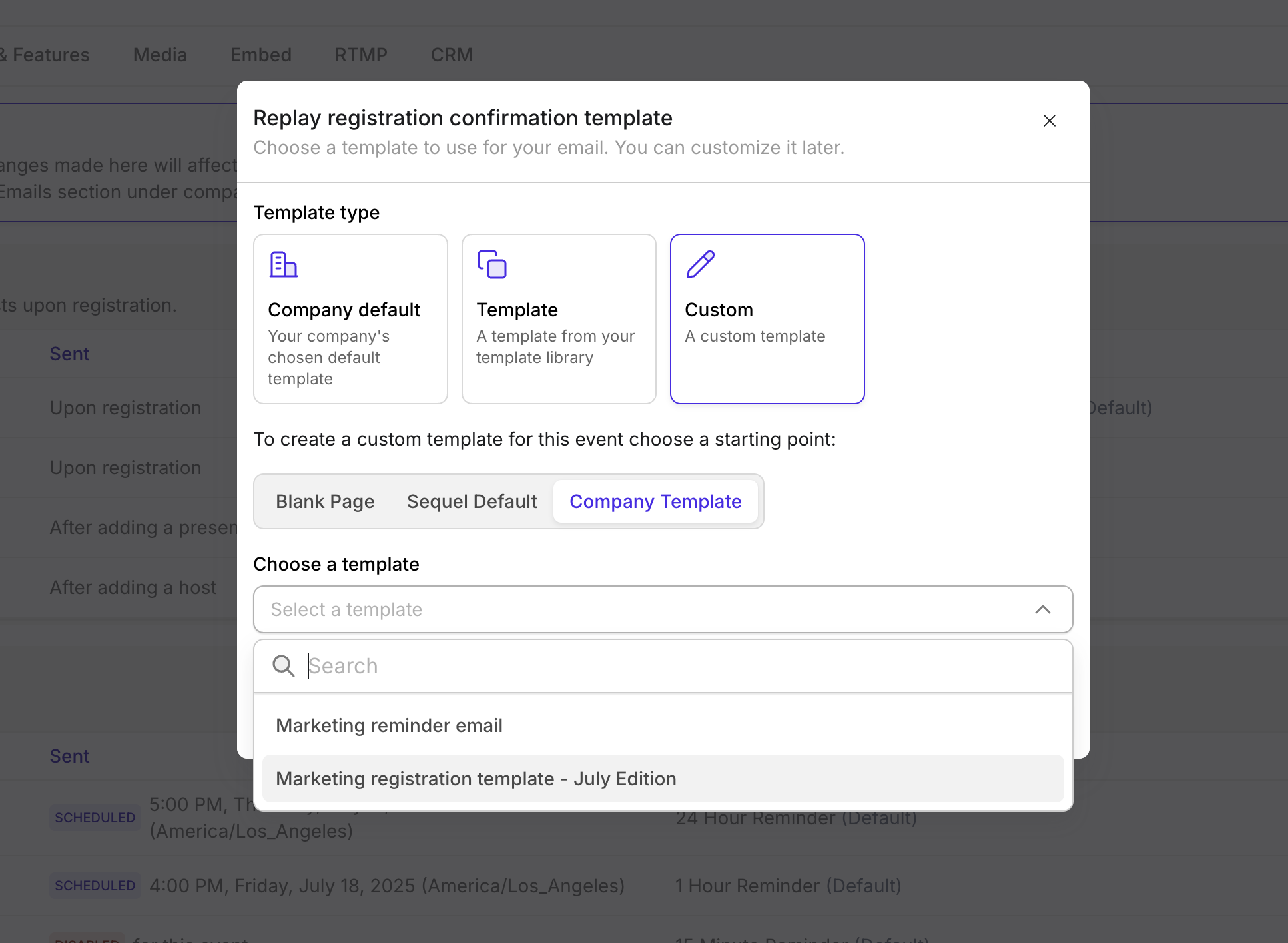
Task: Click 24 Hour Reminder (Default) entry
Action: [x=796, y=818]
